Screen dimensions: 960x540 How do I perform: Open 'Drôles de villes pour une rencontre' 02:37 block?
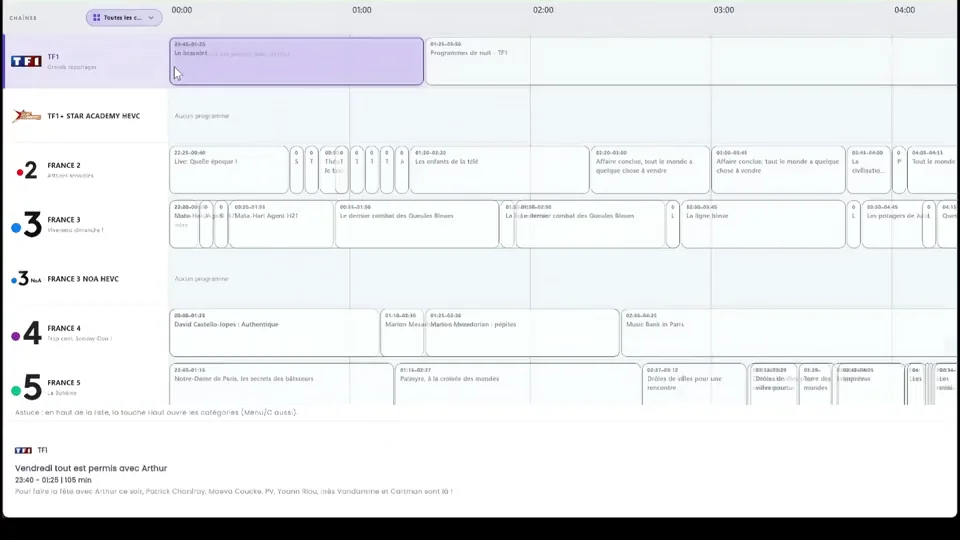pos(694,384)
